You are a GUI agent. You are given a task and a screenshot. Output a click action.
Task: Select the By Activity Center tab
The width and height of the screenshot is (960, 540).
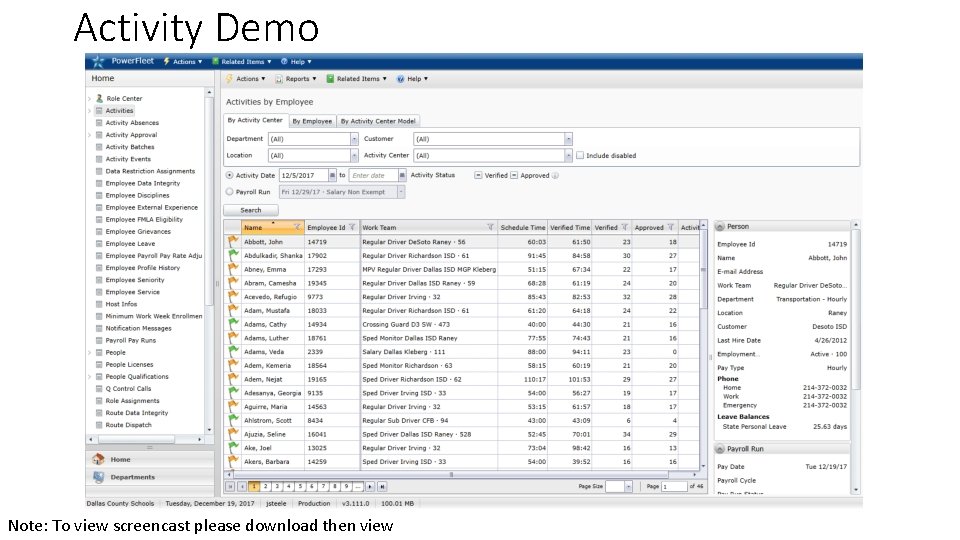[255, 121]
